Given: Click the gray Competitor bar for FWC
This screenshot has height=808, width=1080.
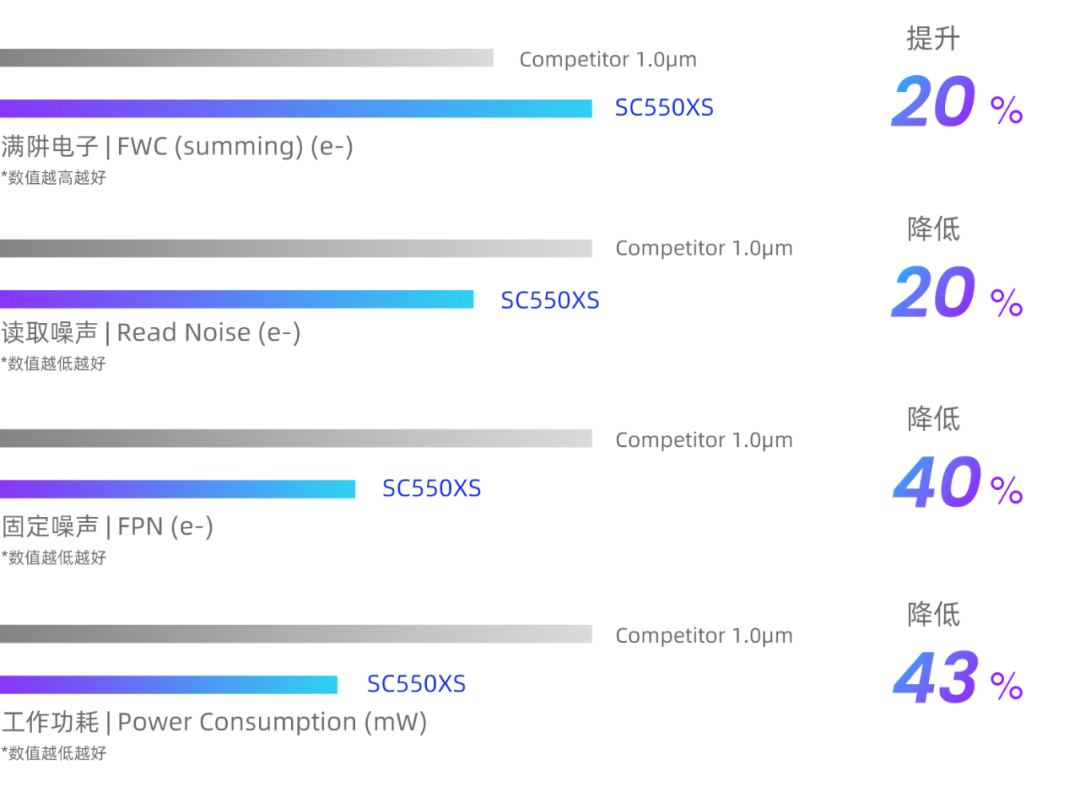Looking at the screenshot, I should coord(247,58).
